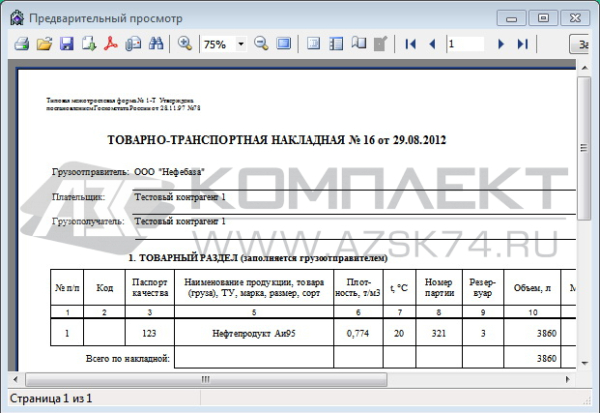Open a saved report file
This screenshot has height=413, width=600.
[x=44, y=44]
